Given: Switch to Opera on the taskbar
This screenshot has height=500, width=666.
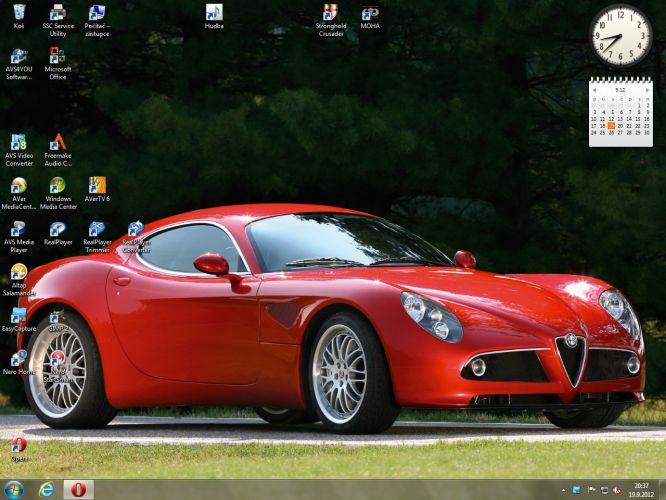Looking at the screenshot, I should (x=79, y=490).
